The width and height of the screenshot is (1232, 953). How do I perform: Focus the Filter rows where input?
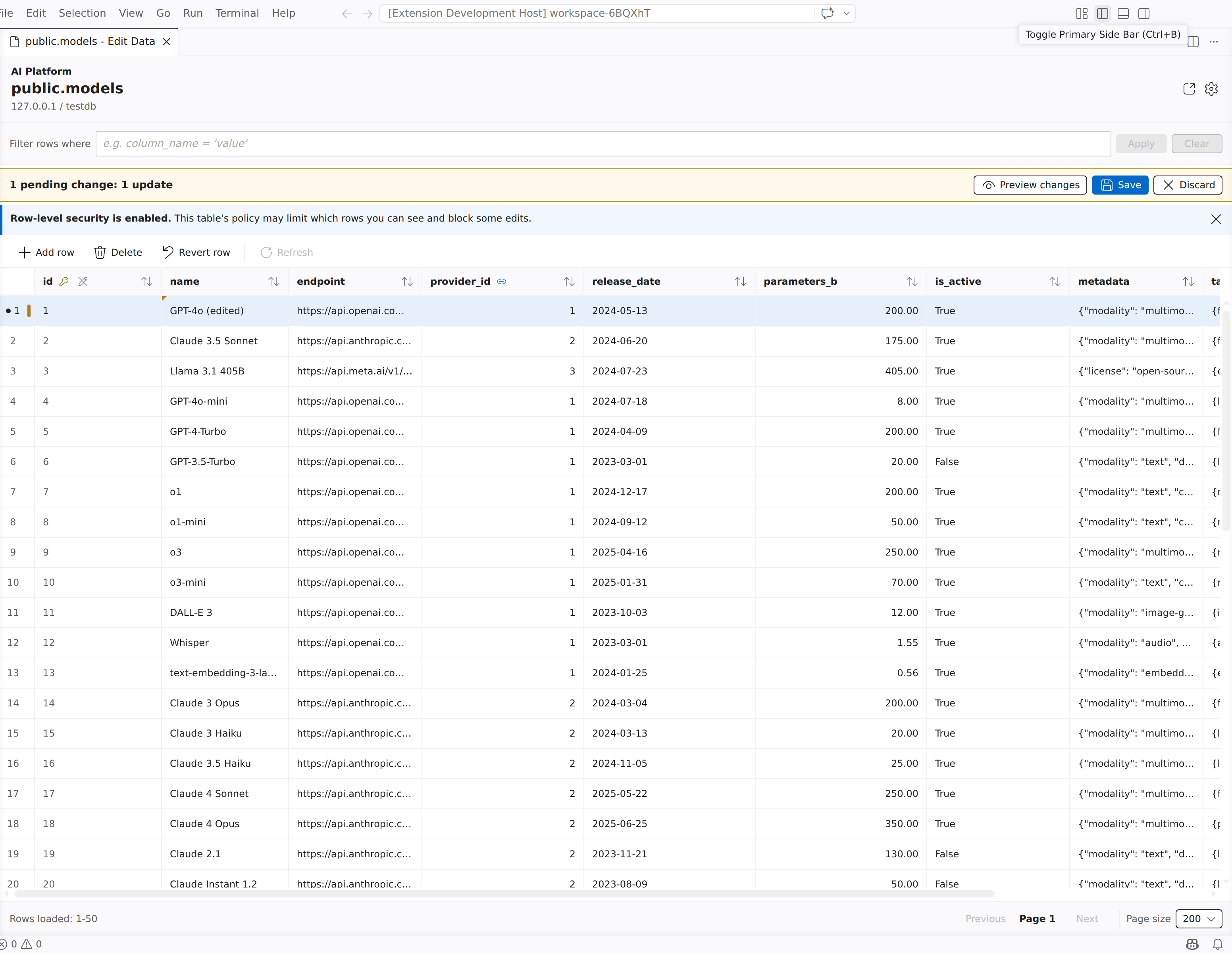603,144
